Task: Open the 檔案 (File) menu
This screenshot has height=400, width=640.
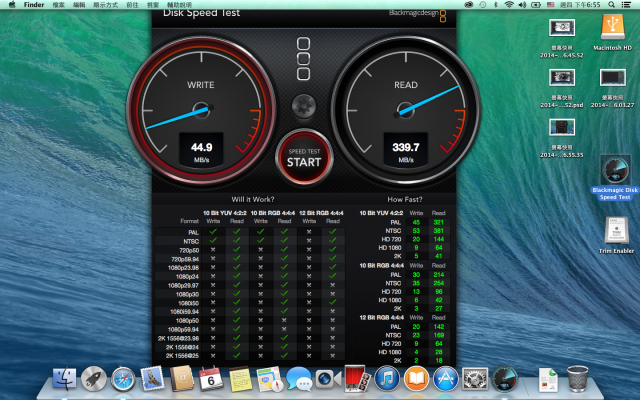Action: point(58,5)
